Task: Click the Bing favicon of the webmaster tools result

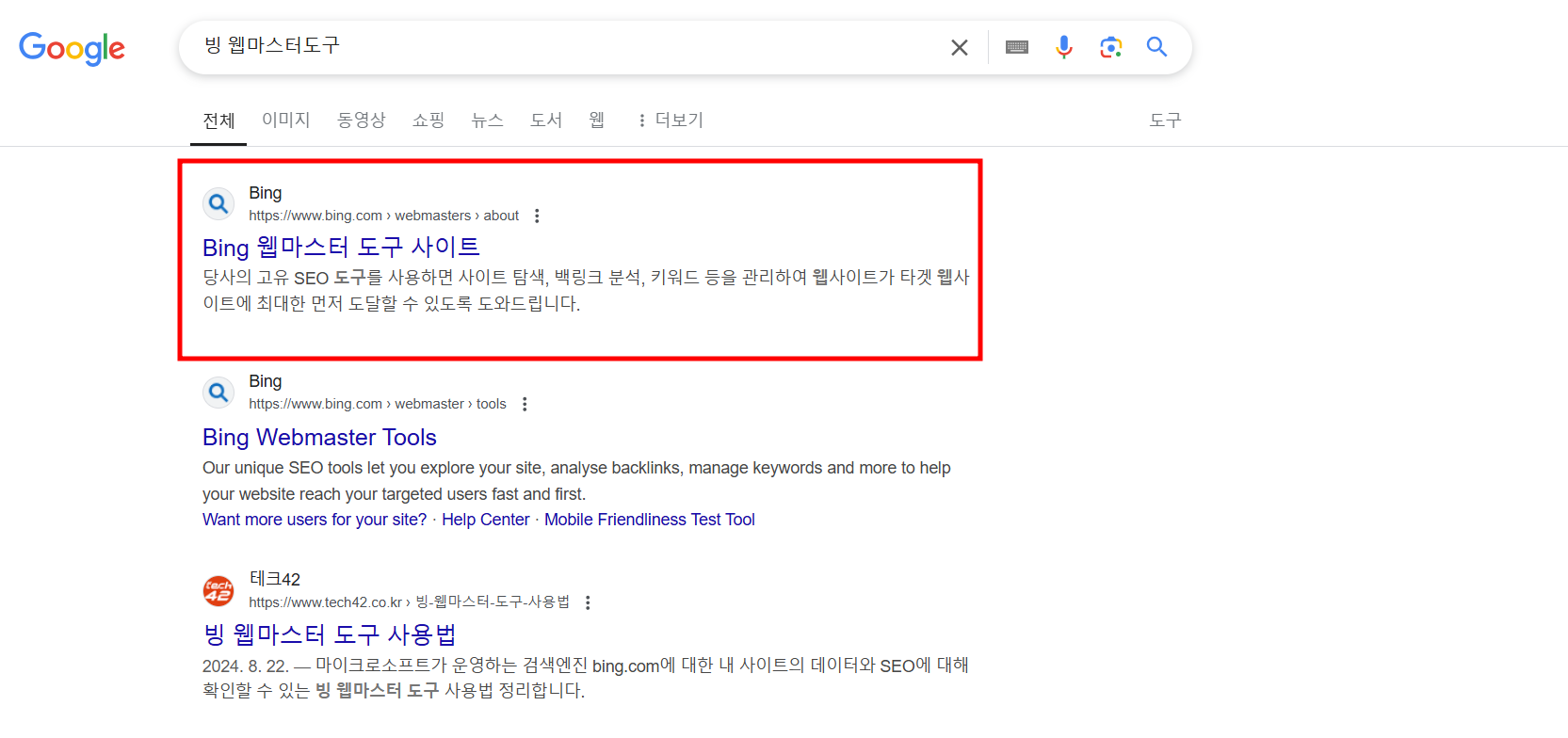Action: 218,392
